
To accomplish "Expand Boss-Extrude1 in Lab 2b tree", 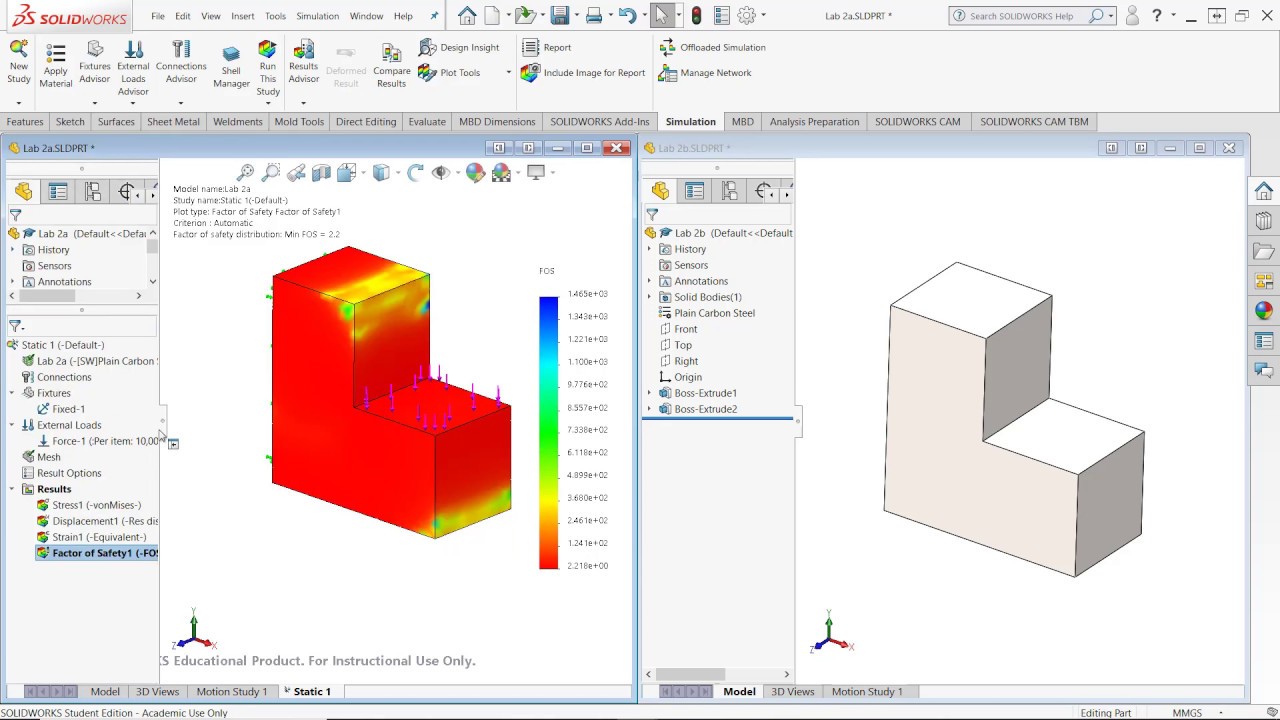I will [649, 393].
